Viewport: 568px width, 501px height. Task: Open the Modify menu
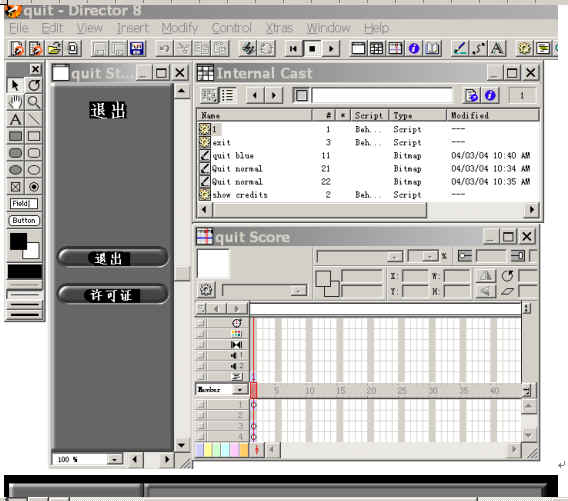click(x=180, y=28)
